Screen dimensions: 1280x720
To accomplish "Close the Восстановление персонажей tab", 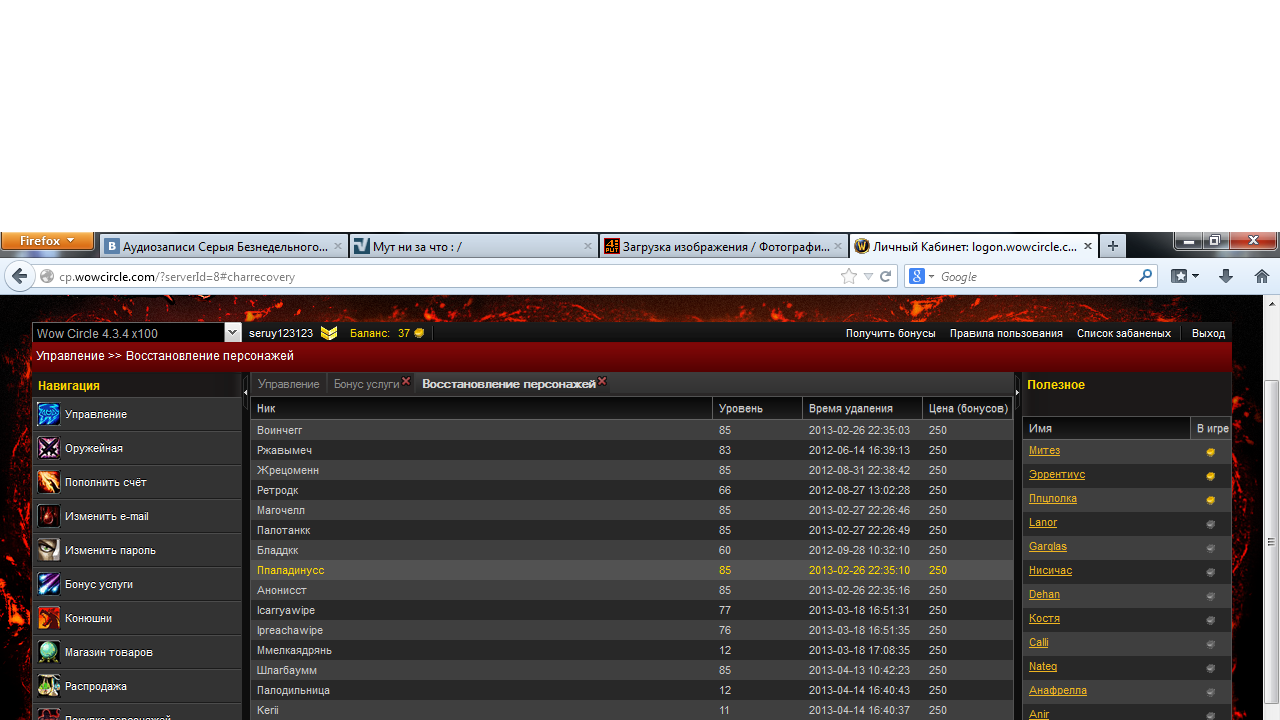I will point(602,381).
